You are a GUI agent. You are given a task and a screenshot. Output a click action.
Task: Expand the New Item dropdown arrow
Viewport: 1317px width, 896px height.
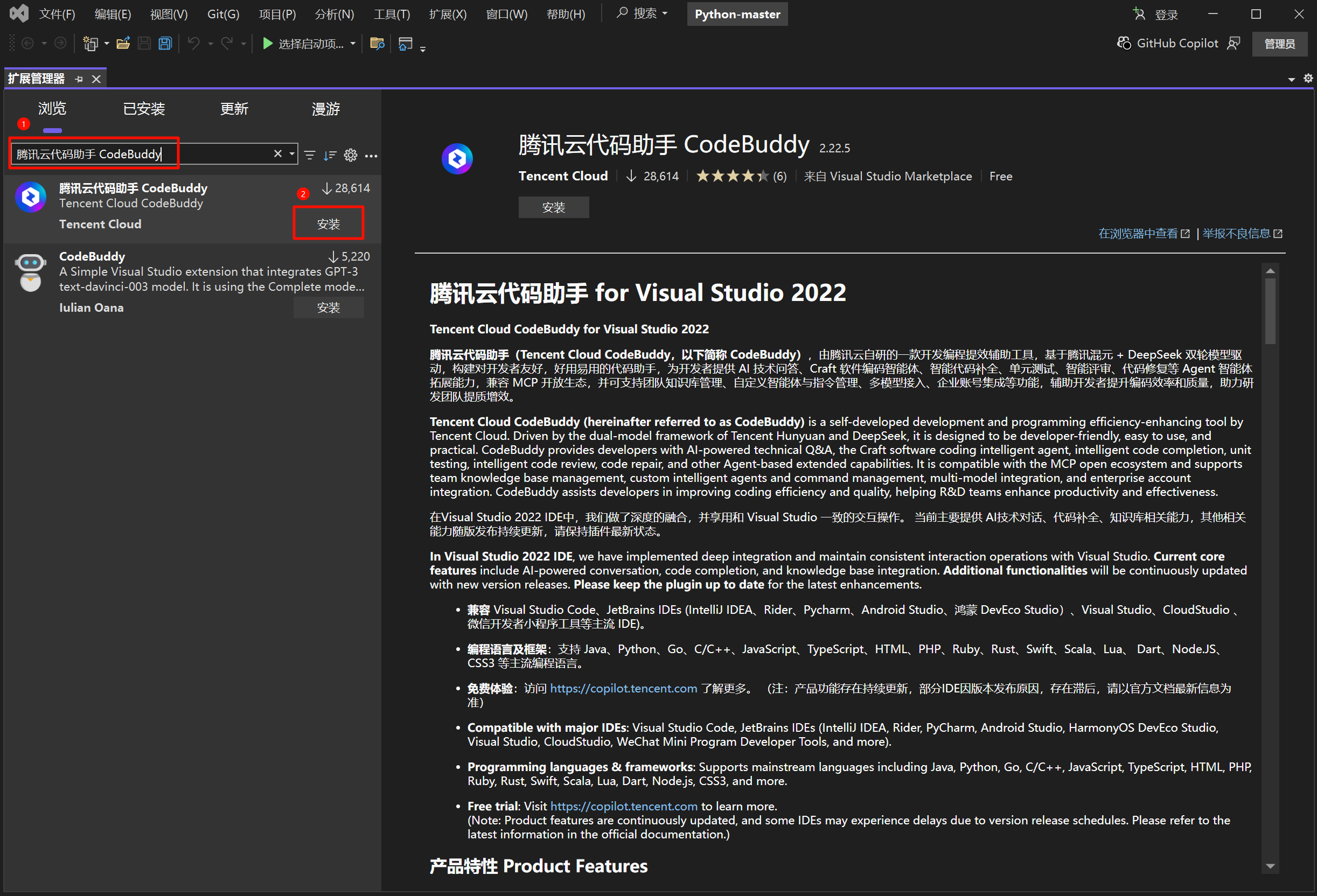click(x=106, y=44)
